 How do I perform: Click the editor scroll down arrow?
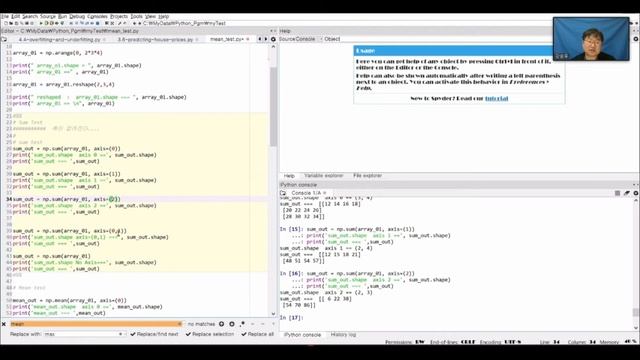tap(273, 314)
